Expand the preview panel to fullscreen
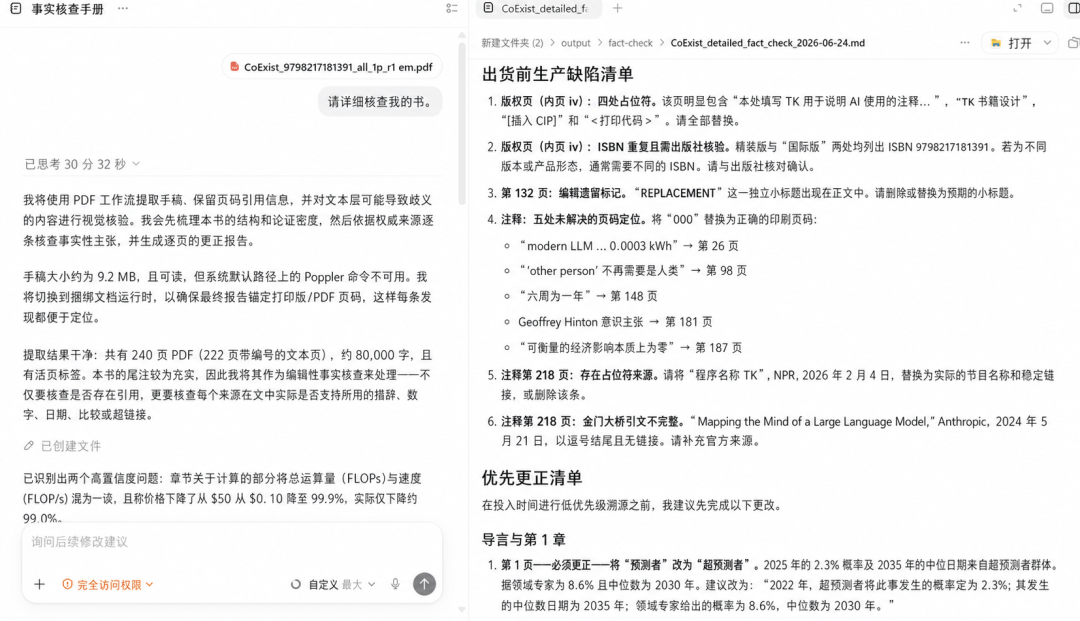This screenshot has width=1080, height=621. point(1017,8)
